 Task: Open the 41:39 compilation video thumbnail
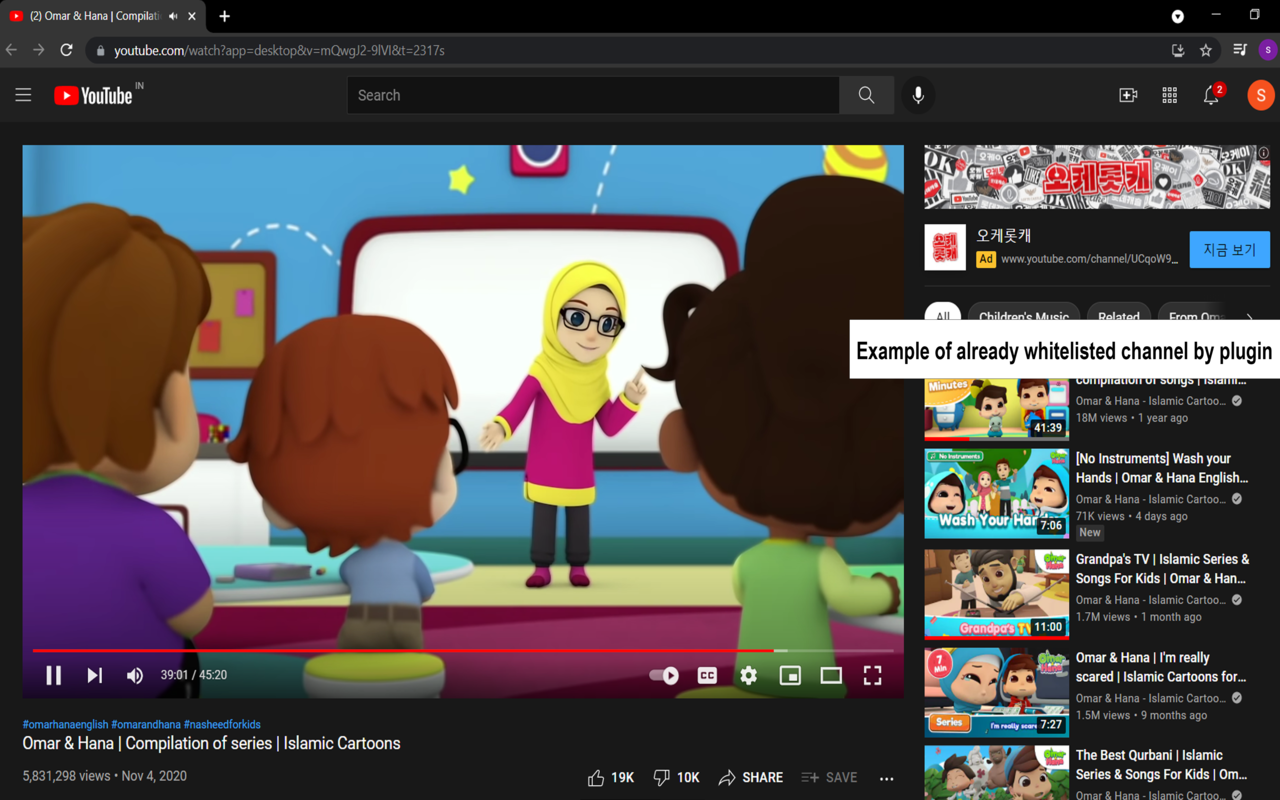click(996, 408)
